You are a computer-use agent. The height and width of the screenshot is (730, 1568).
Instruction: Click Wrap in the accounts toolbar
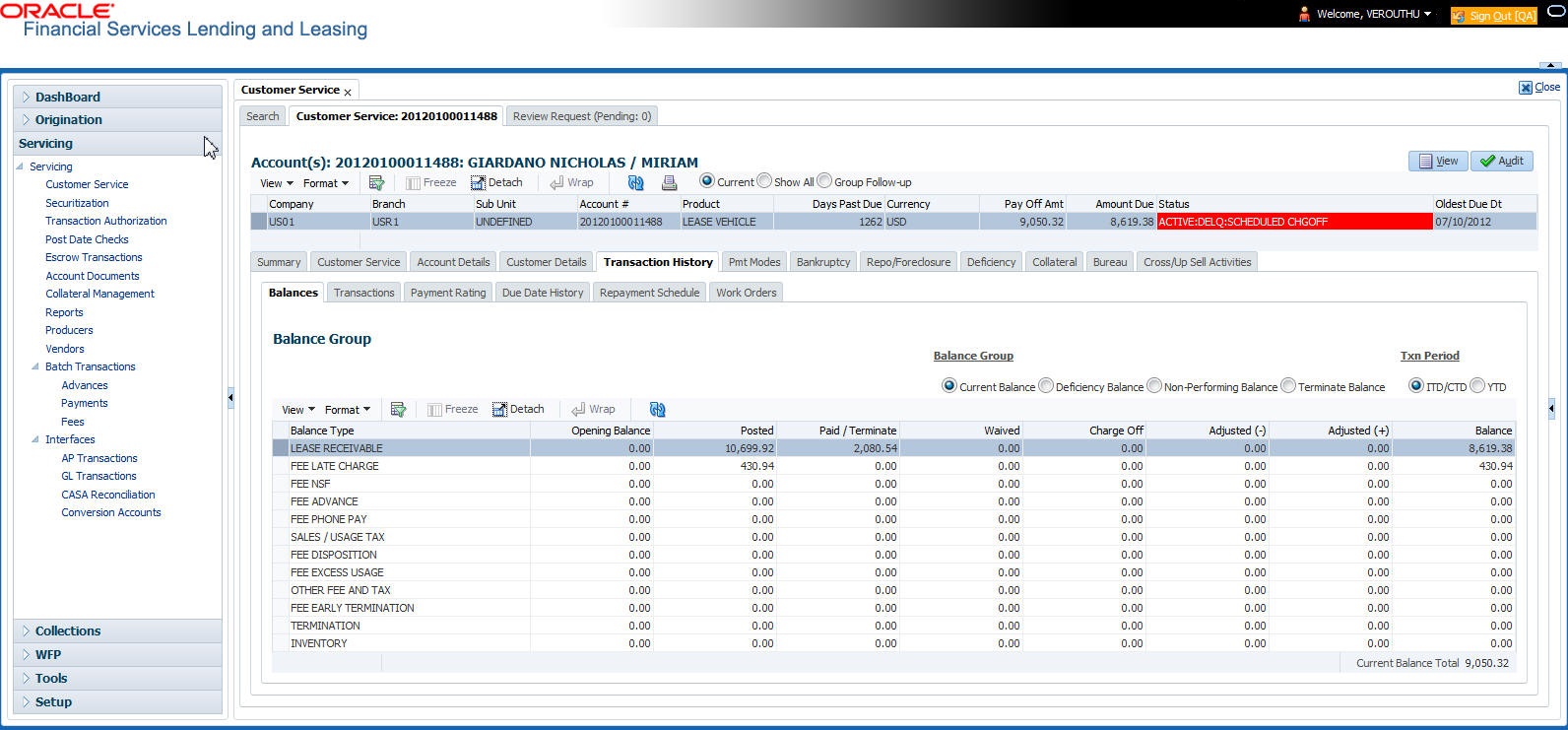click(571, 182)
